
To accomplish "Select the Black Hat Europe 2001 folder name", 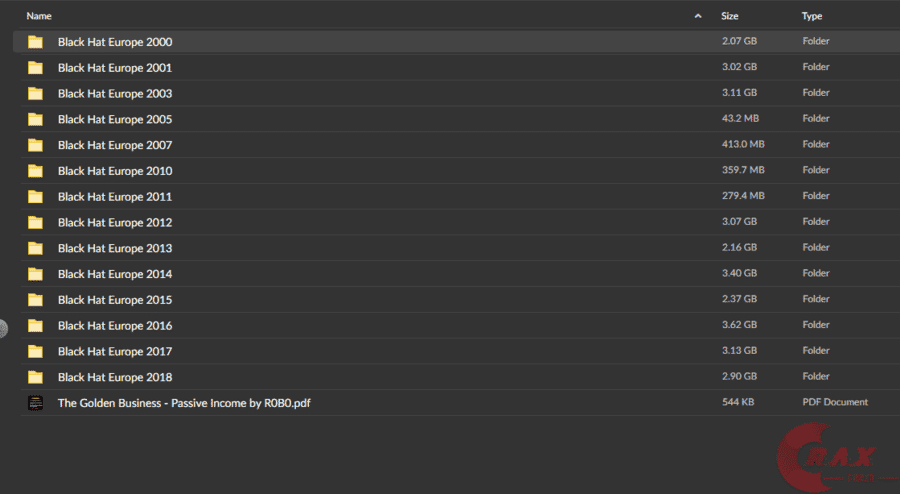I will (x=115, y=68).
